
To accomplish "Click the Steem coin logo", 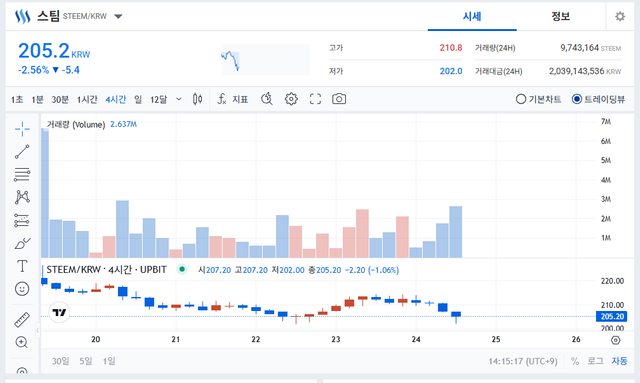I will (x=22, y=16).
